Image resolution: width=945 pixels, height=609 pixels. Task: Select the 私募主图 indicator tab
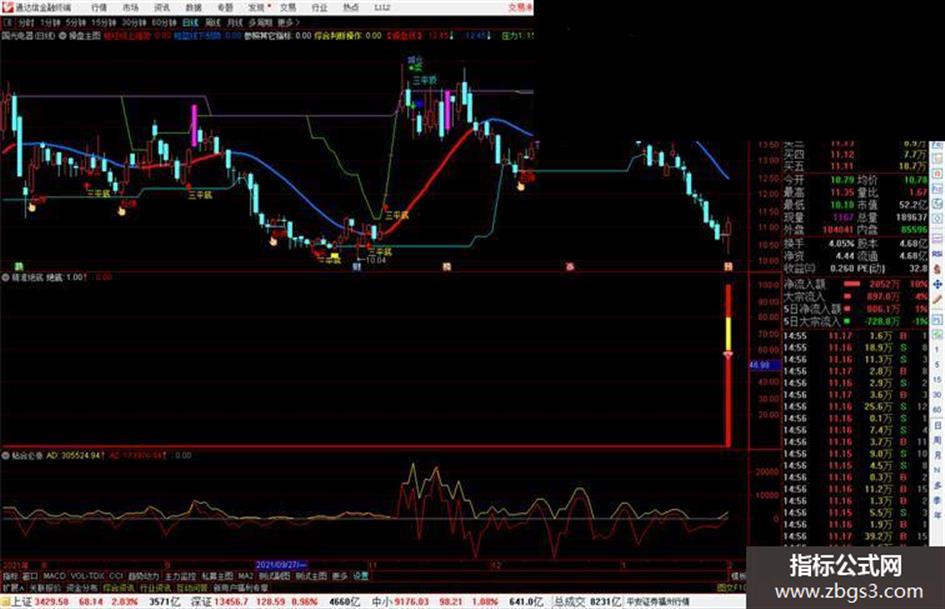pos(217,576)
